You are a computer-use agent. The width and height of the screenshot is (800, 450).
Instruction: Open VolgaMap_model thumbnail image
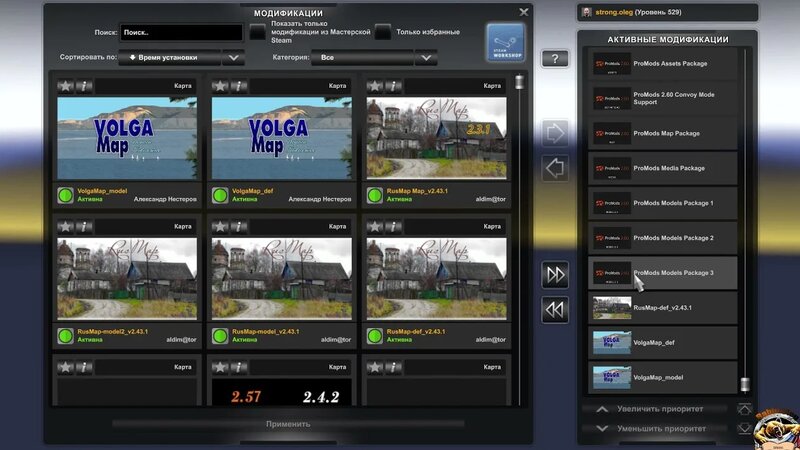127,138
